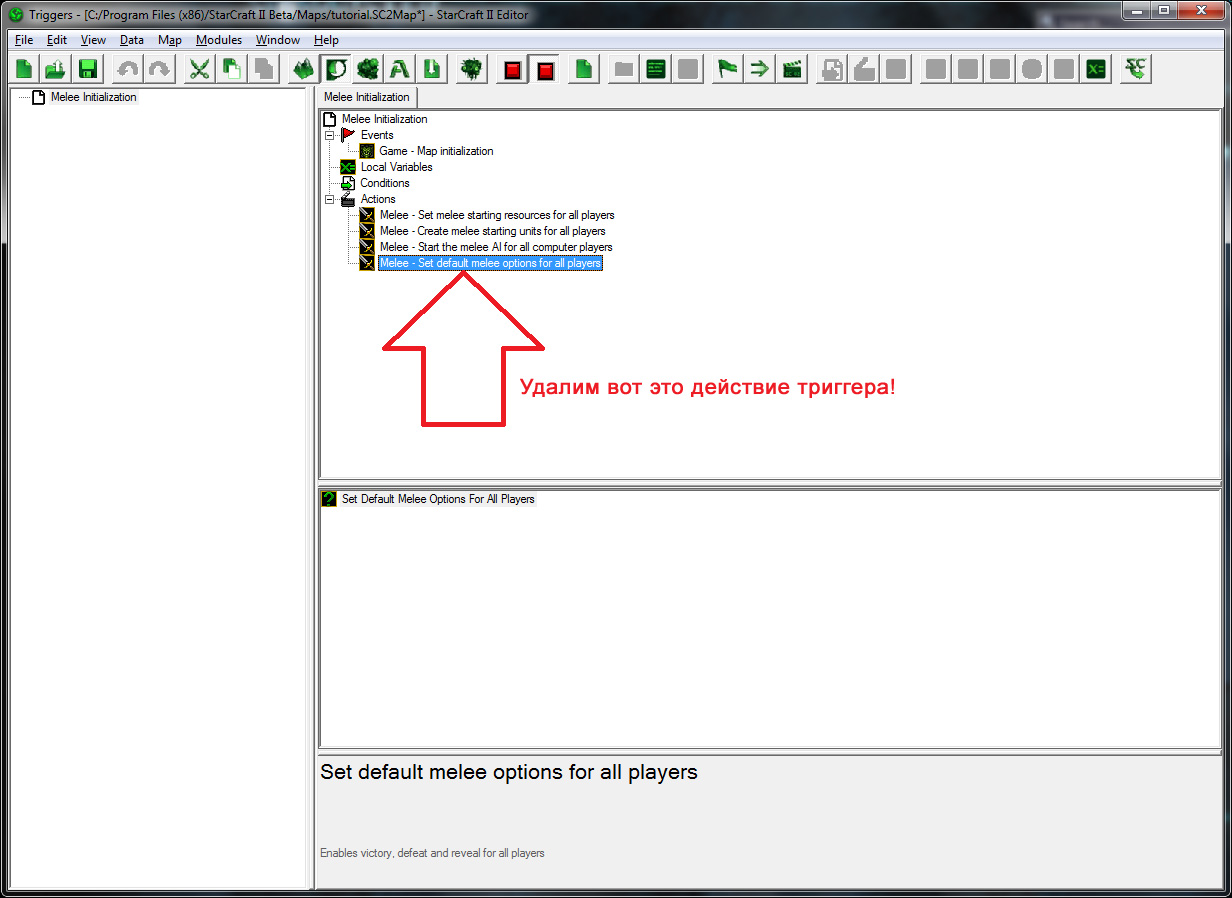
Task: Add new condition with green arrow icon
Action: click(x=760, y=69)
